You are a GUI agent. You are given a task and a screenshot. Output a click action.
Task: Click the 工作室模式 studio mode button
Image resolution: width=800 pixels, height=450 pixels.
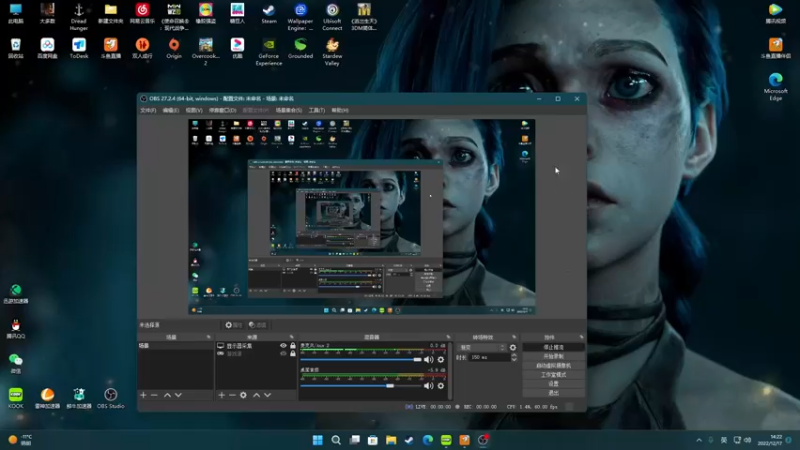tap(554, 374)
